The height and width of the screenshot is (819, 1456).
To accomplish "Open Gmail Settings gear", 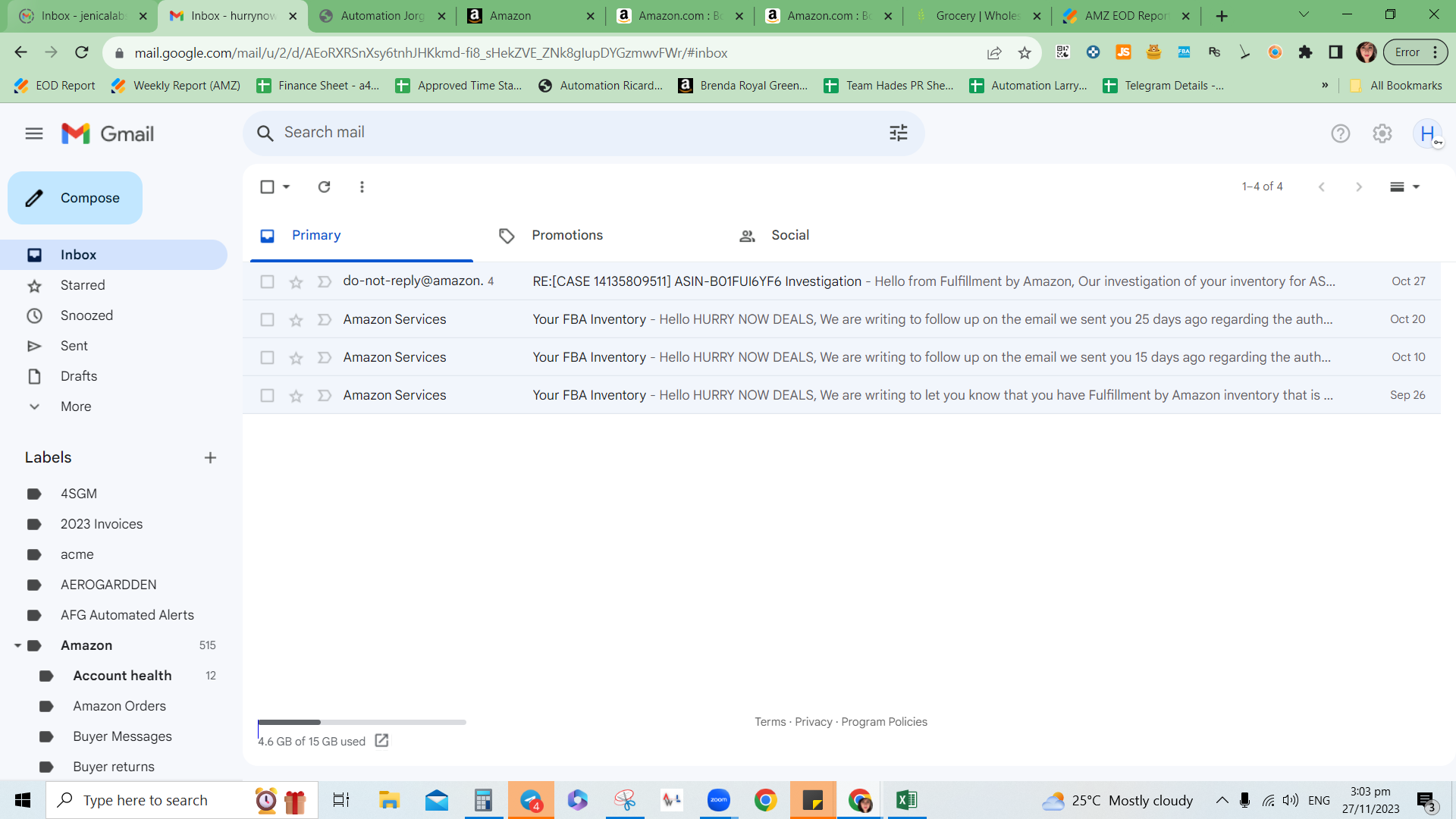I will tap(1382, 133).
